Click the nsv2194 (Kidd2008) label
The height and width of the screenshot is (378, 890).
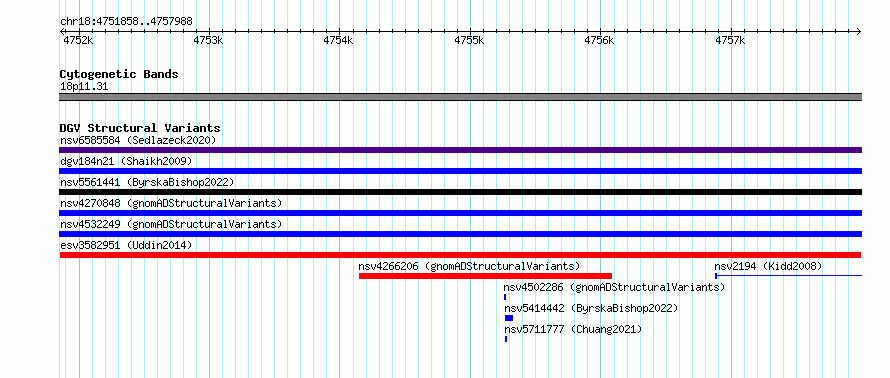[768, 266]
